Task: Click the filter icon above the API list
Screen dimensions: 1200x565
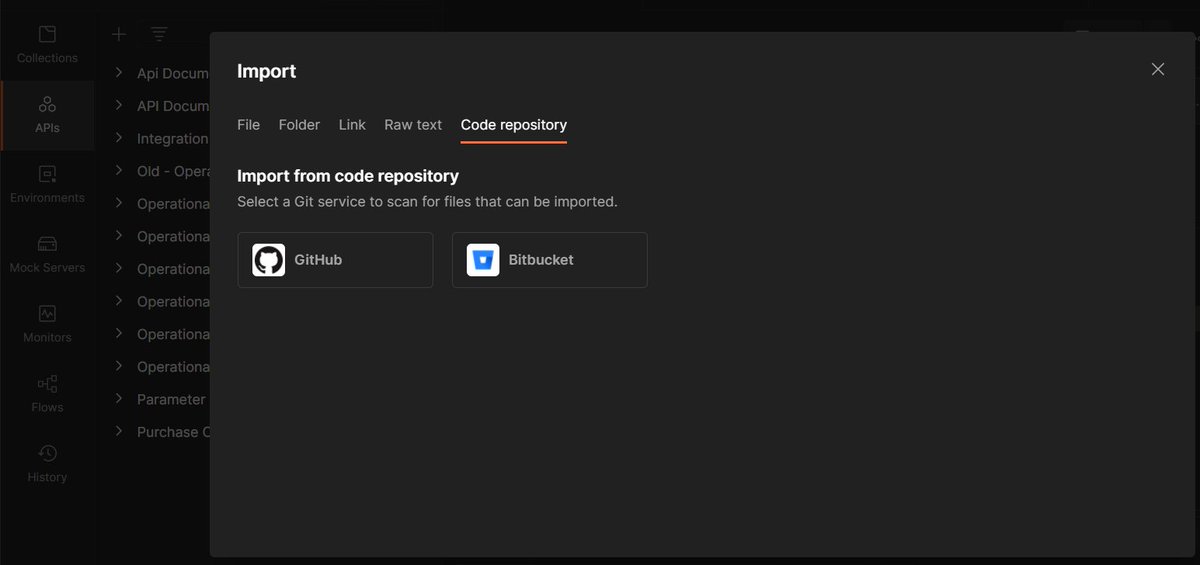Action: [159, 34]
